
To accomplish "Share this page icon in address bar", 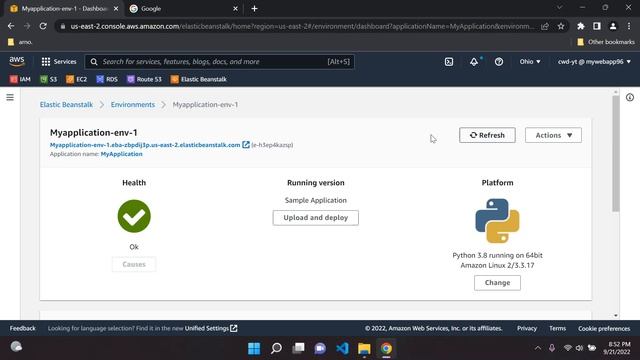I will [x=545, y=26].
